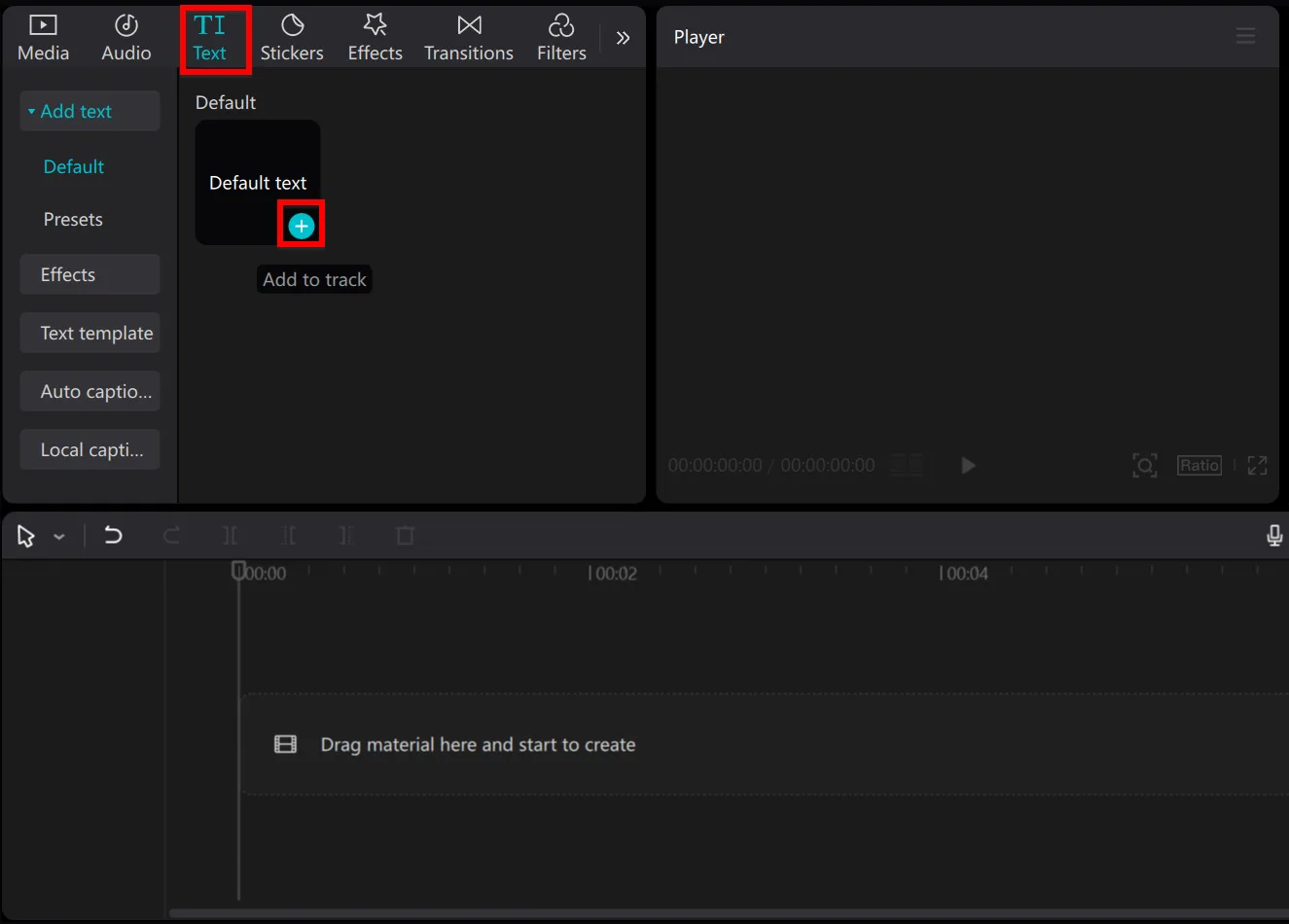
Task: Click the horizontal timeline scrollbar
Action: click(729, 913)
